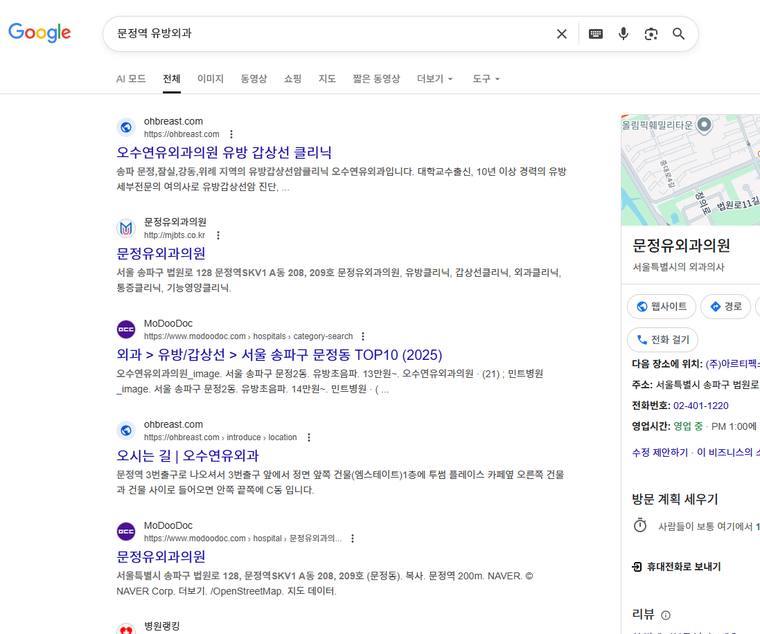Click the stopwatch icon under 방문 계획 세우기
The width and height of the screenshot is (760, 634).
point(640,525)
